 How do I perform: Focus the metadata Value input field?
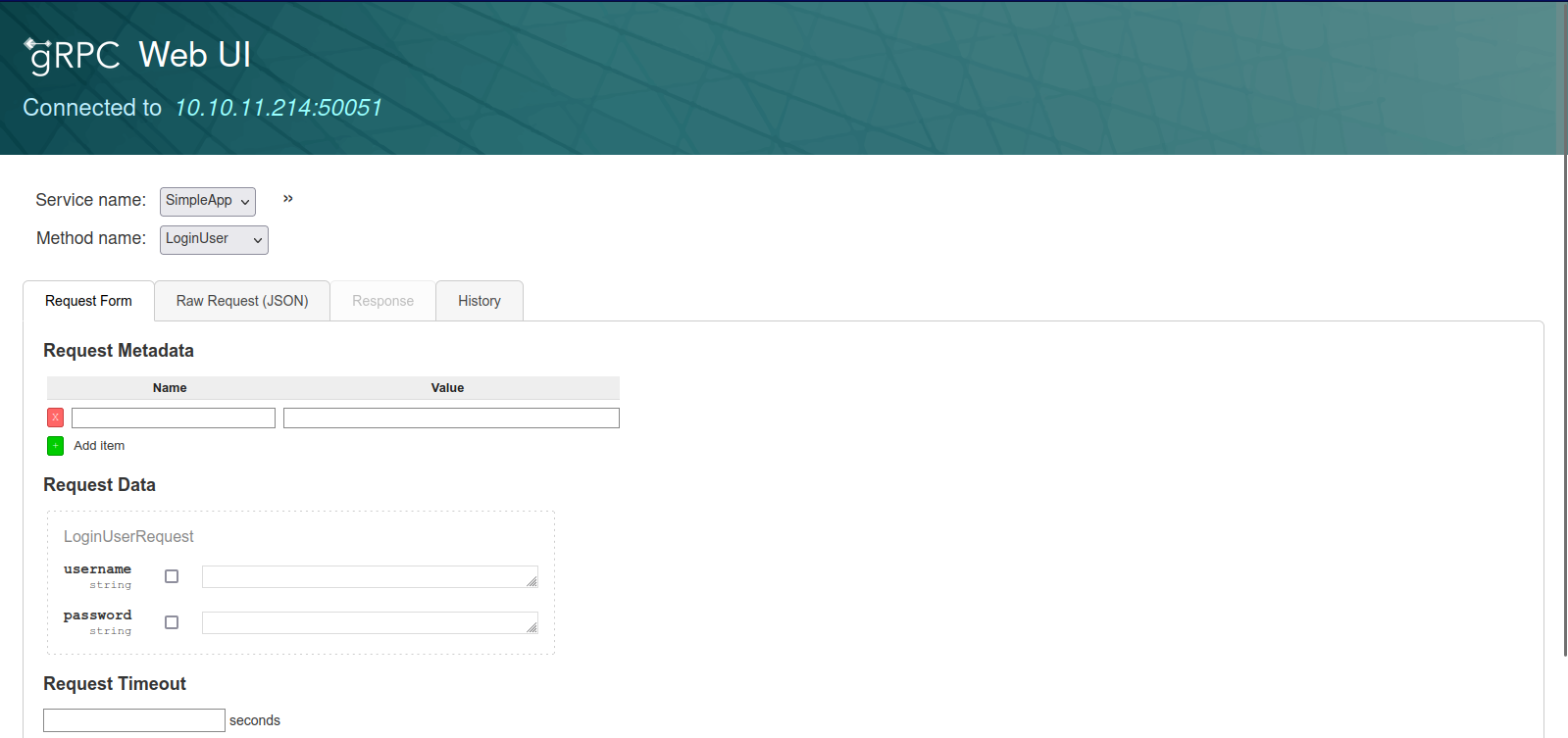click(x=451, y=418)
